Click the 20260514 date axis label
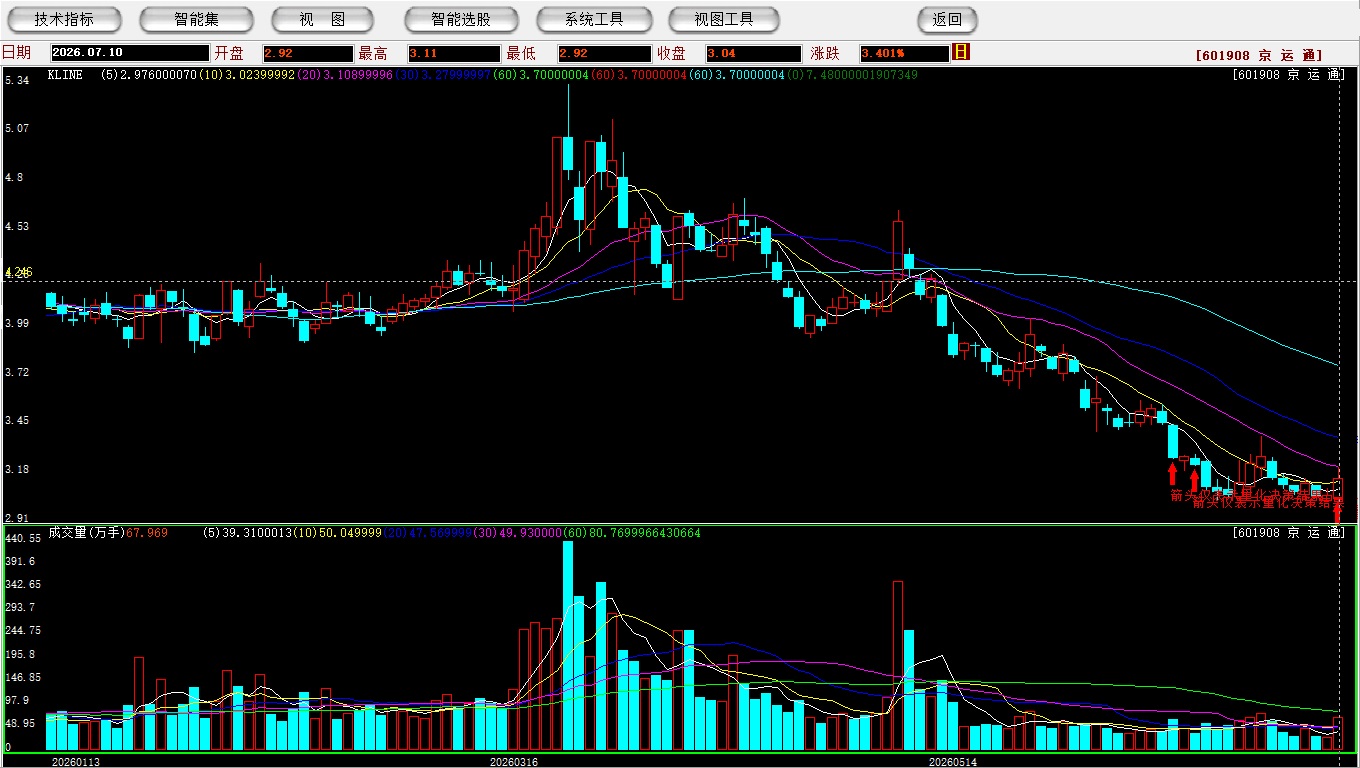Screen dimensions: 1360x768 click(953, 762)
